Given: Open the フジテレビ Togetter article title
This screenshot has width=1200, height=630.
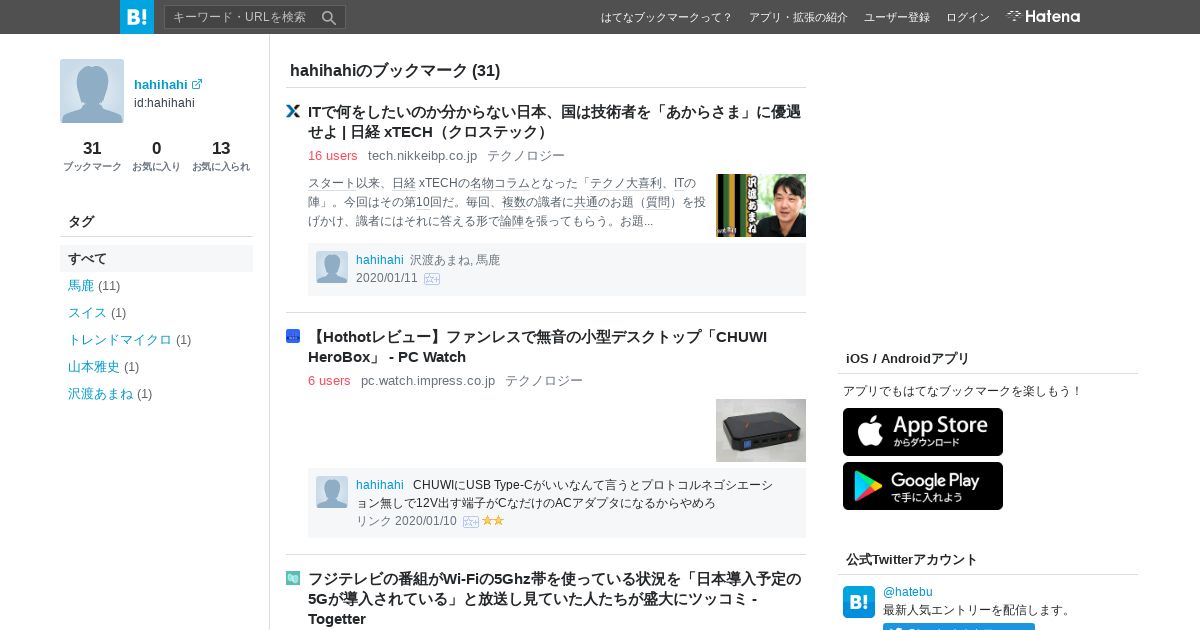Looking at the screenshot, I should tap(554, 598).
